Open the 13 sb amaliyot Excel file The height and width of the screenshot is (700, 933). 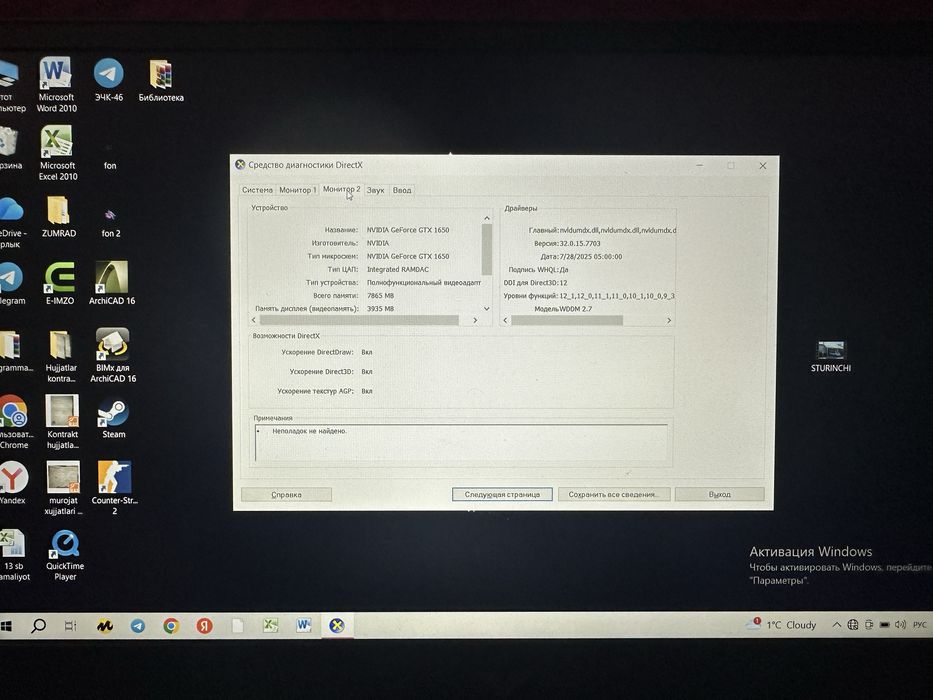pos(14,555)
